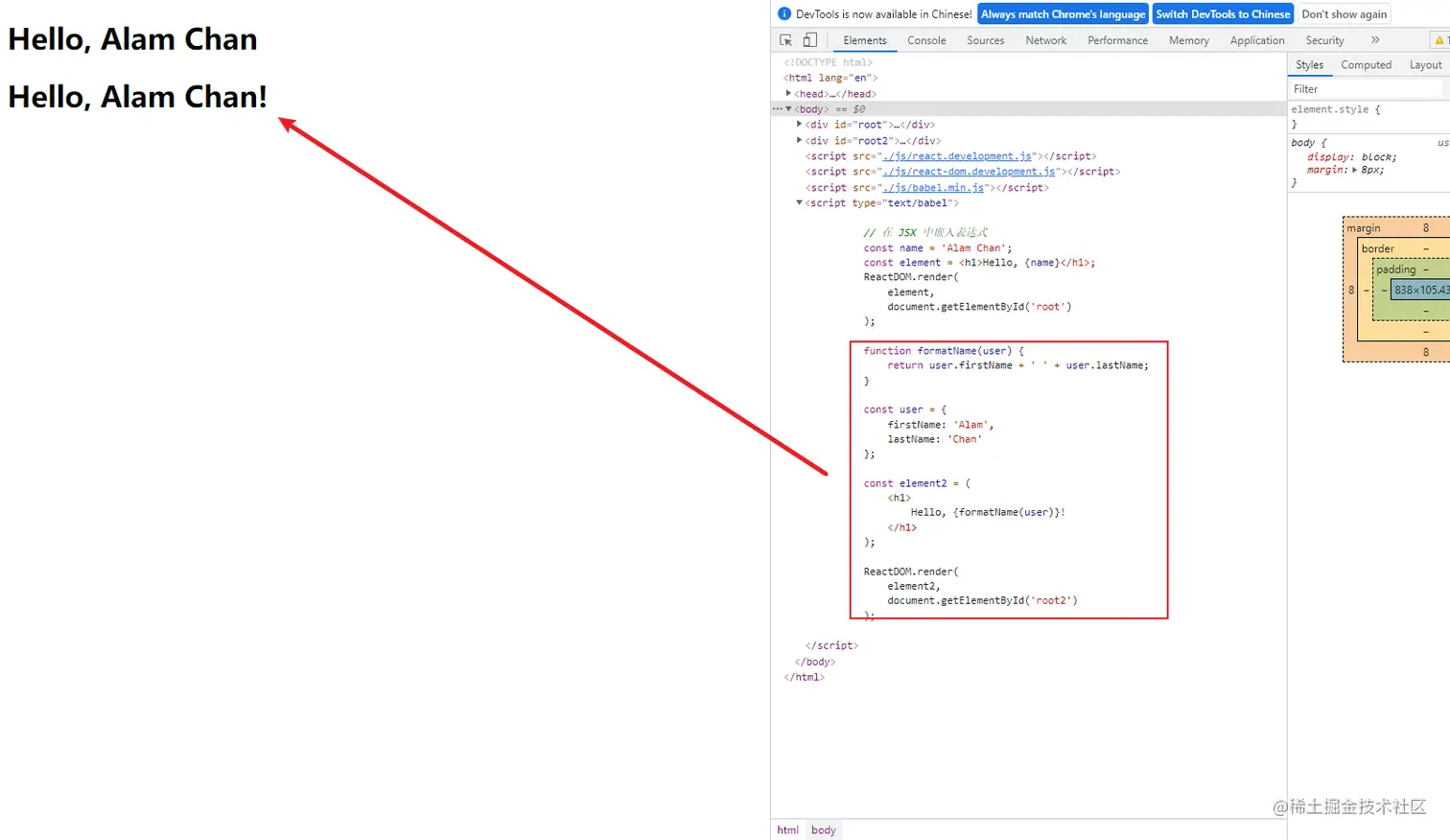Viewport: 1450px width, 840px height.
Task: Click the const name = 'Alam Chan' line
Action: [x=938, y=248]
